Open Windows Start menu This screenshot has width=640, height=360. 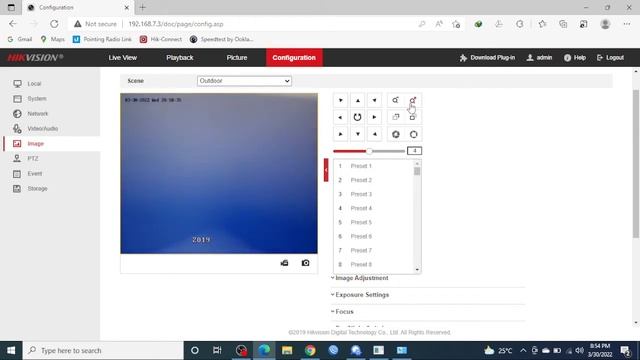tap(11, 351)
